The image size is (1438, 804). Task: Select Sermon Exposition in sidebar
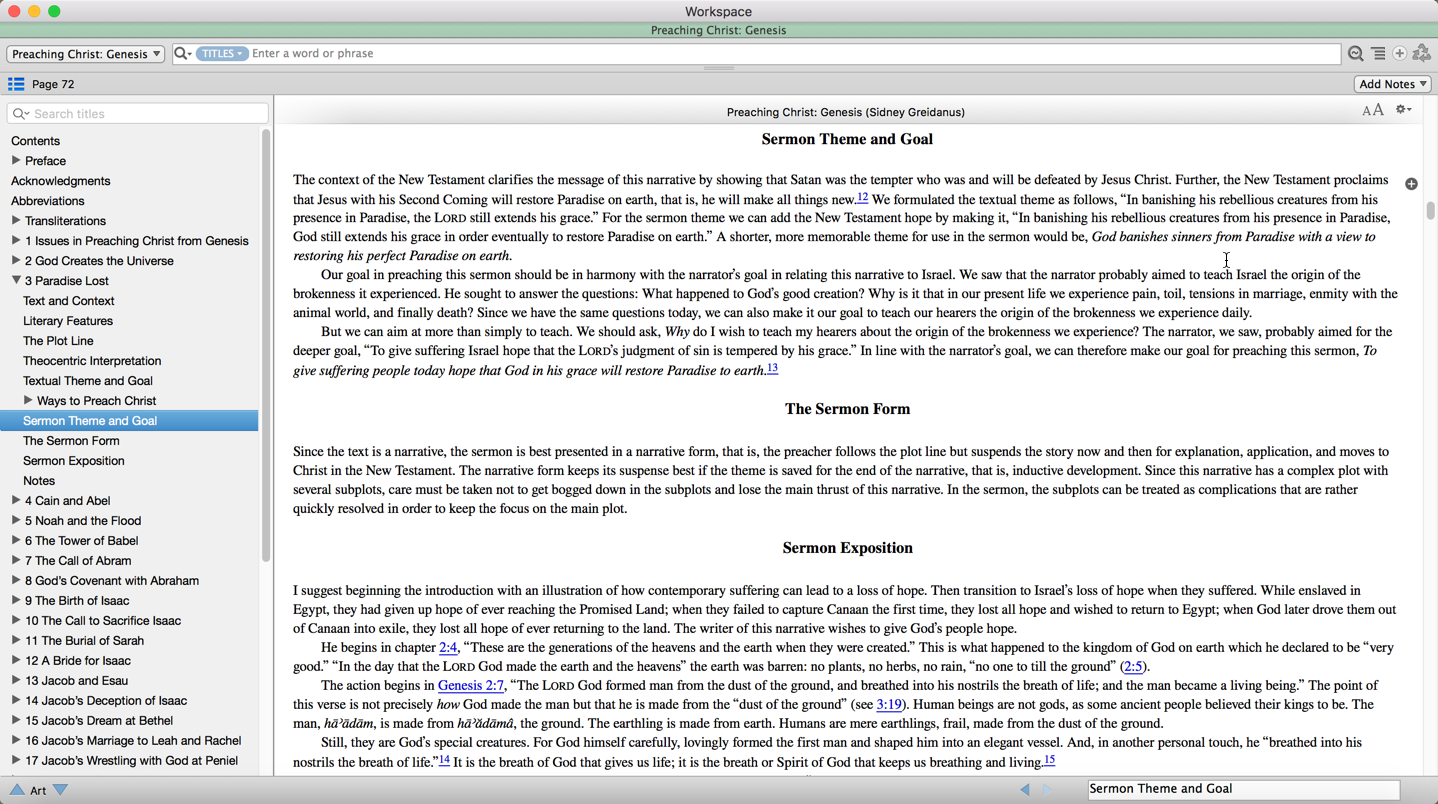click(74, 461)
